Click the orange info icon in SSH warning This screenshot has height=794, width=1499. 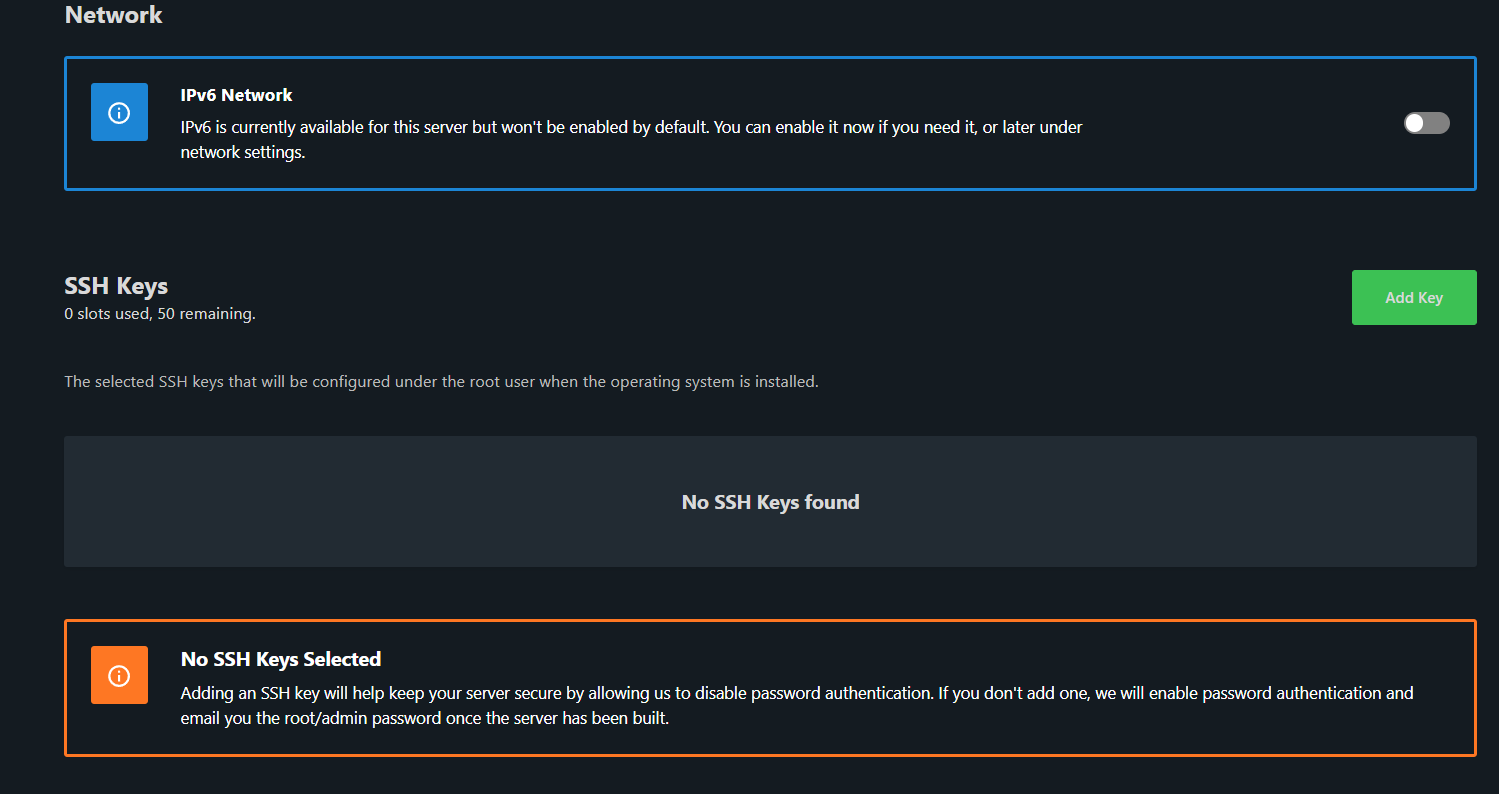tap(119, 675)
